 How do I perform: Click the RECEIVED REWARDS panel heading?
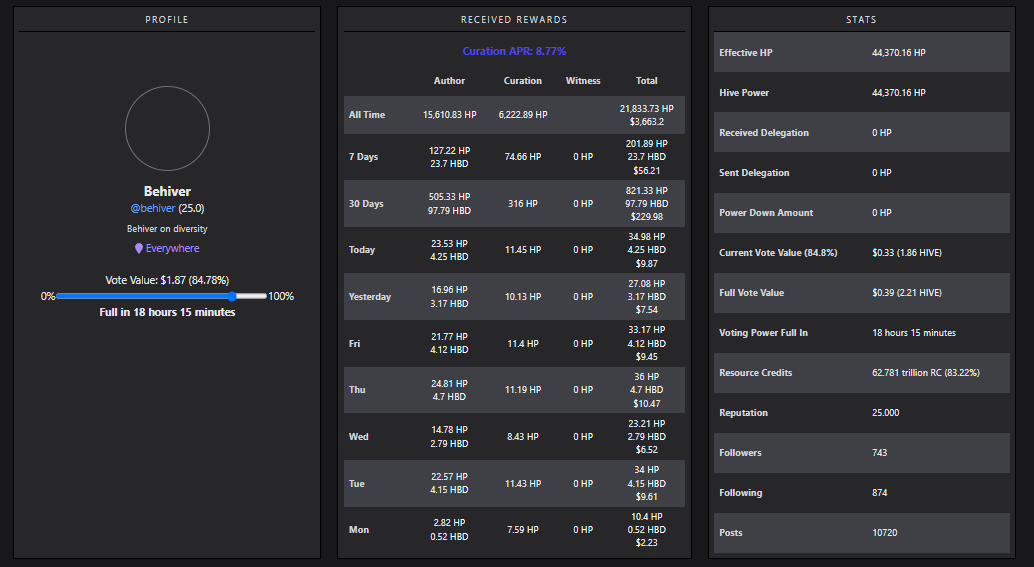pos(514,20)
